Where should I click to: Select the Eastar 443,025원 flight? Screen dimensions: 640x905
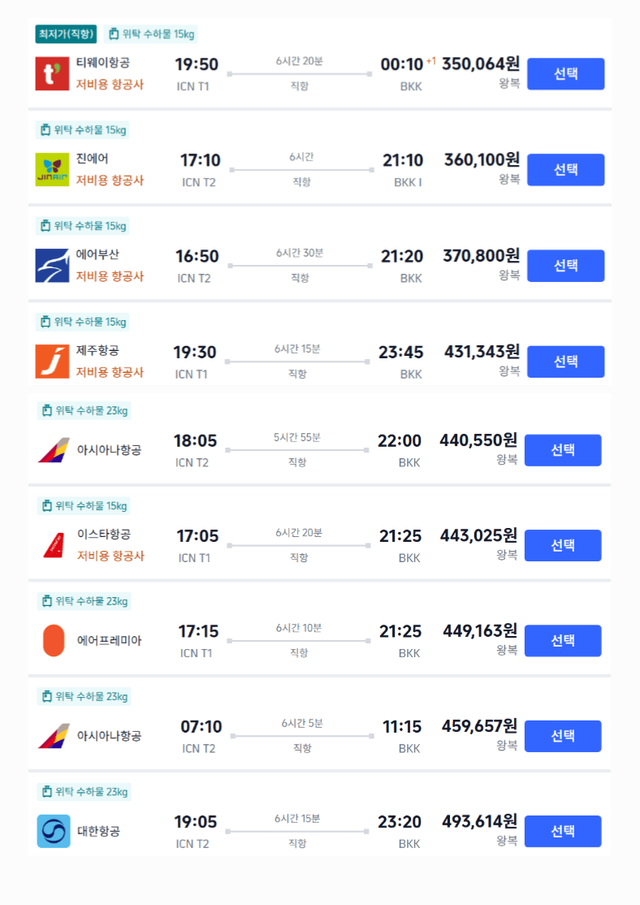point(563,545)
